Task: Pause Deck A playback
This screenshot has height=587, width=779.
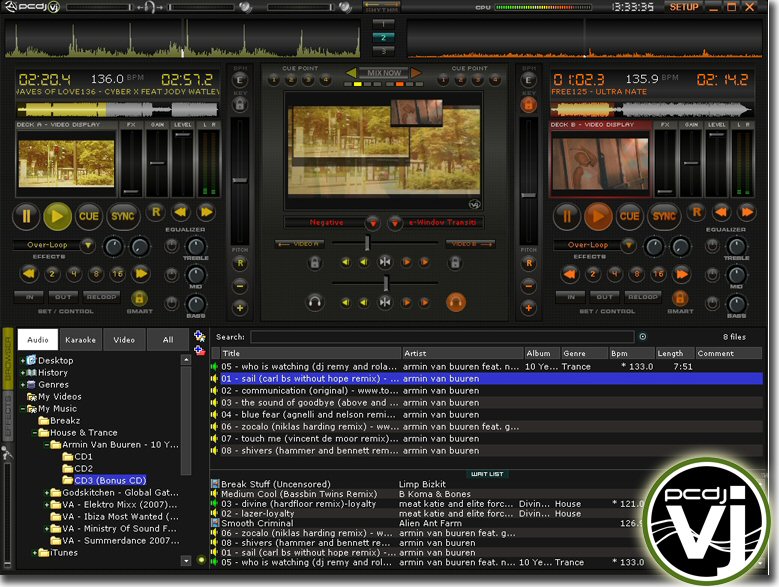Action: coord(26,216)
